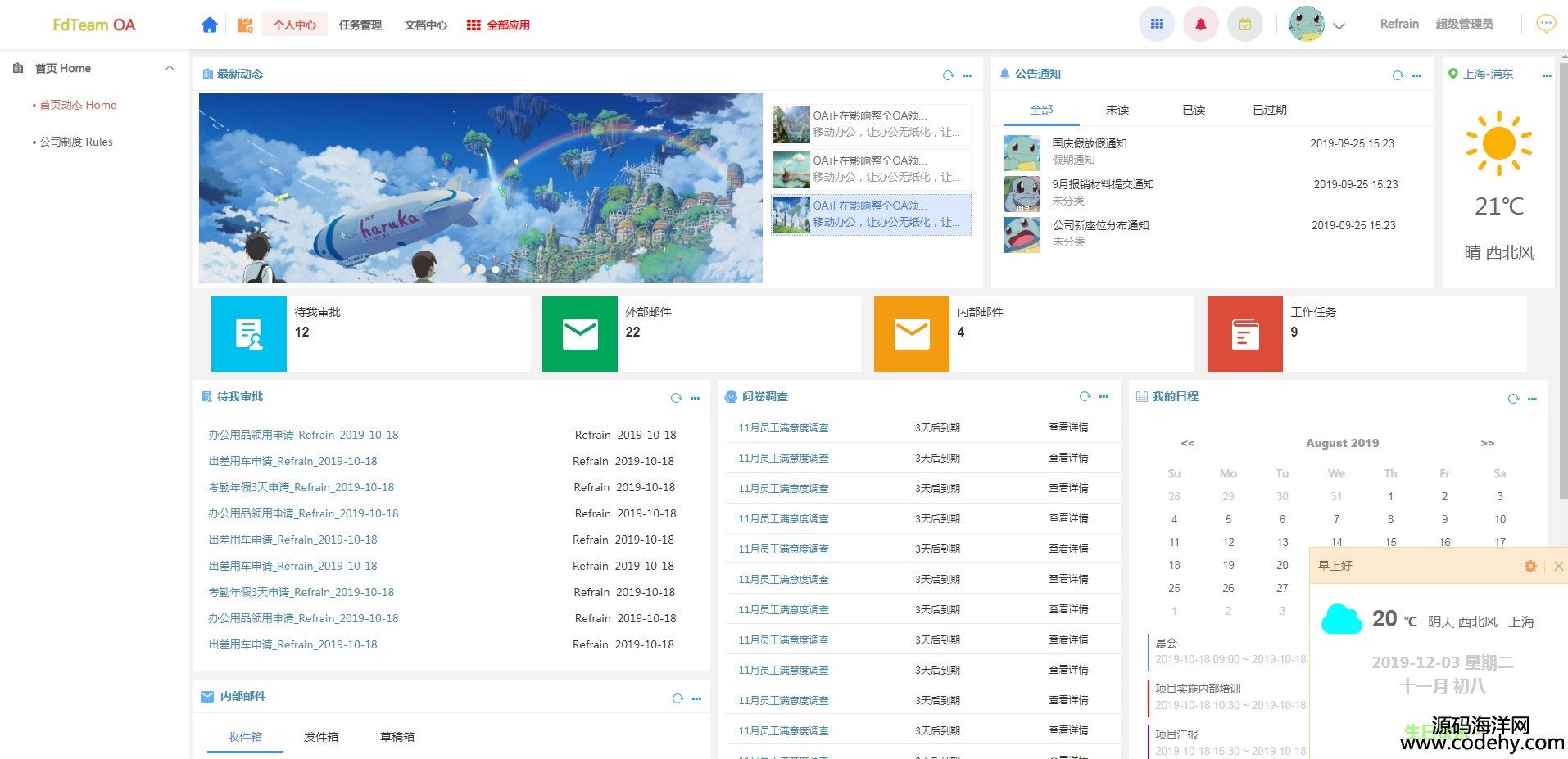The width and height of the screenshot is (1568, 759).
Task: Refresh the 公告通知 panel
Action: click(x=1398, y=75)
